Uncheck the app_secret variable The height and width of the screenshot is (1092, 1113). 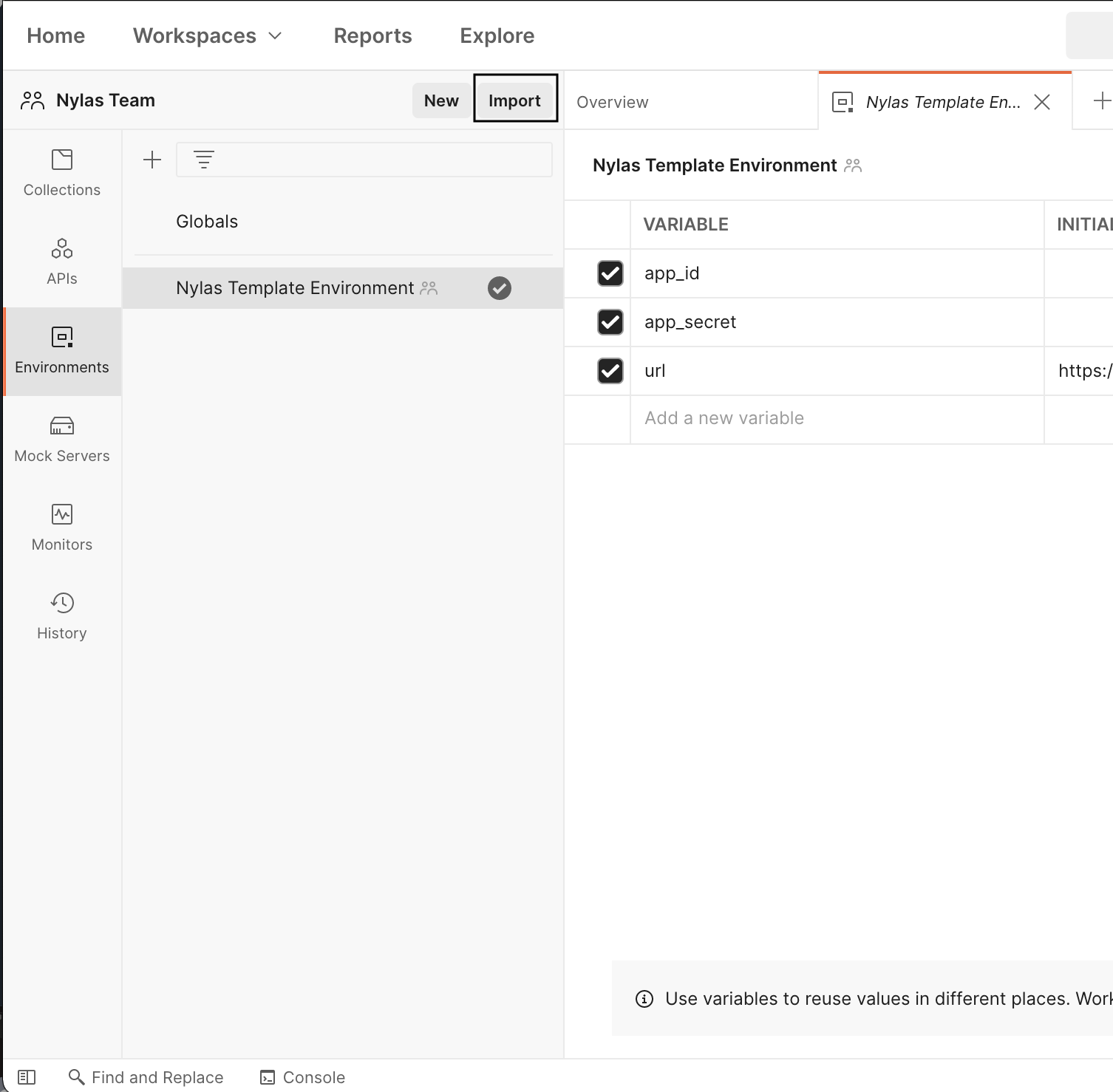tap(610, 322)
